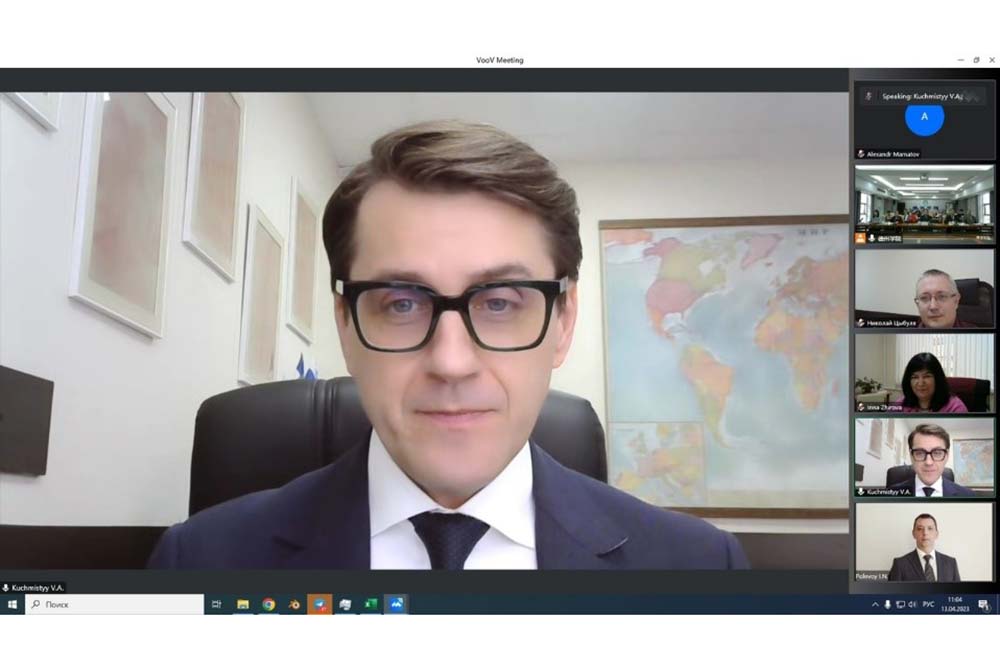The image size is (1000, 667).
Task: Click Alexandr Mamatov muted mic icon
Action: coord(861,154)
